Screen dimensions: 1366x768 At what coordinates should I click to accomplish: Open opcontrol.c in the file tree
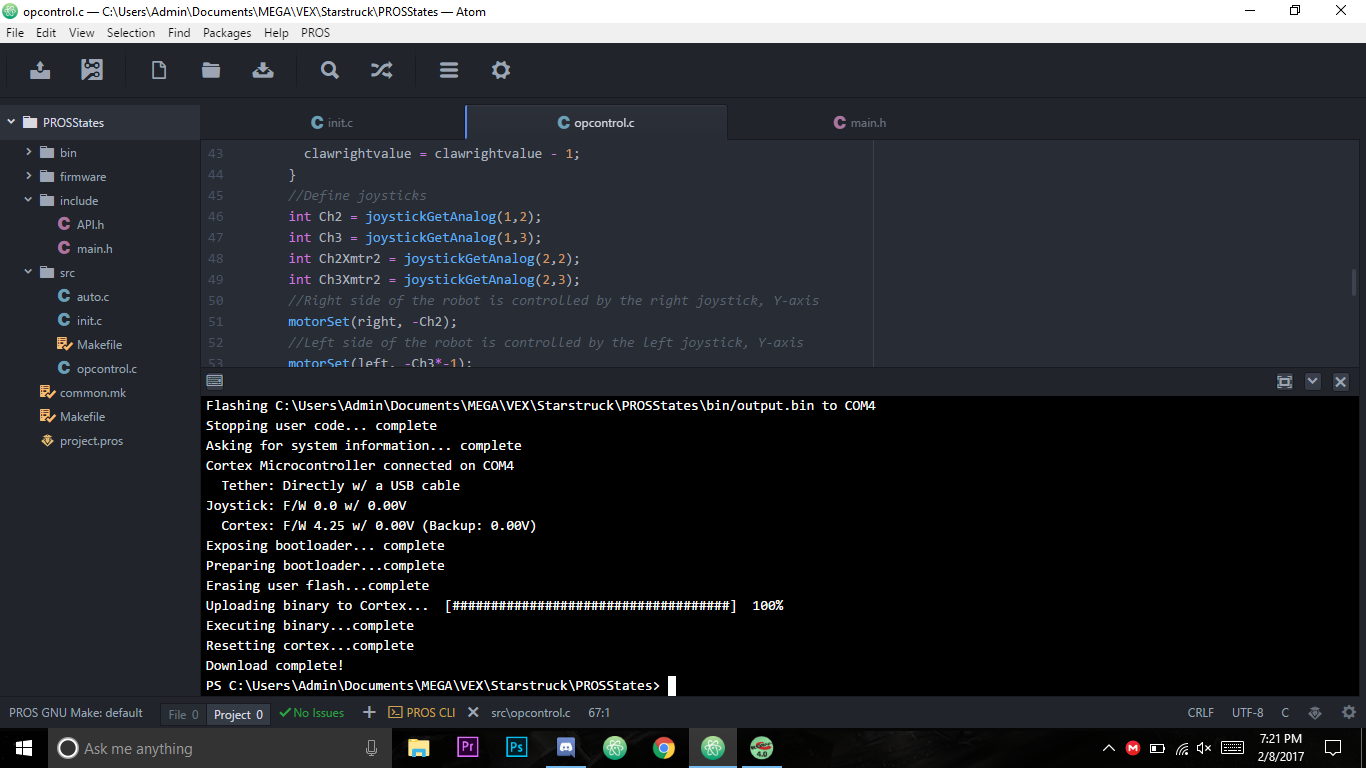coord(107,368)
